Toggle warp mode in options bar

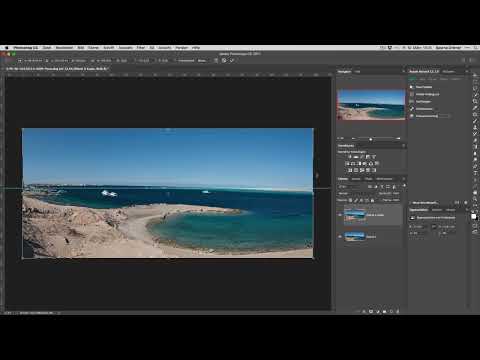click(x=216, y=60)
